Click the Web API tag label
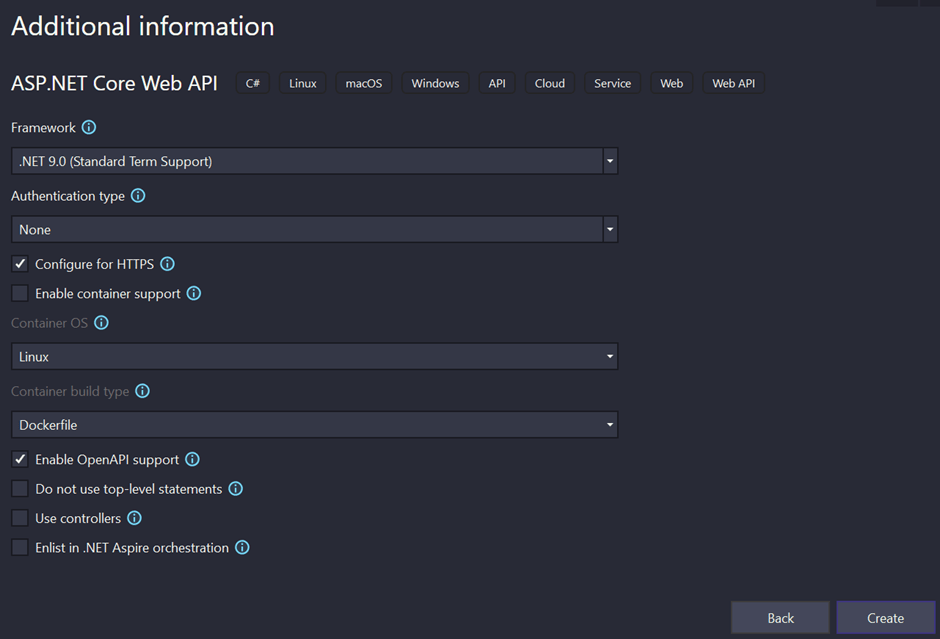 [733, 83]
